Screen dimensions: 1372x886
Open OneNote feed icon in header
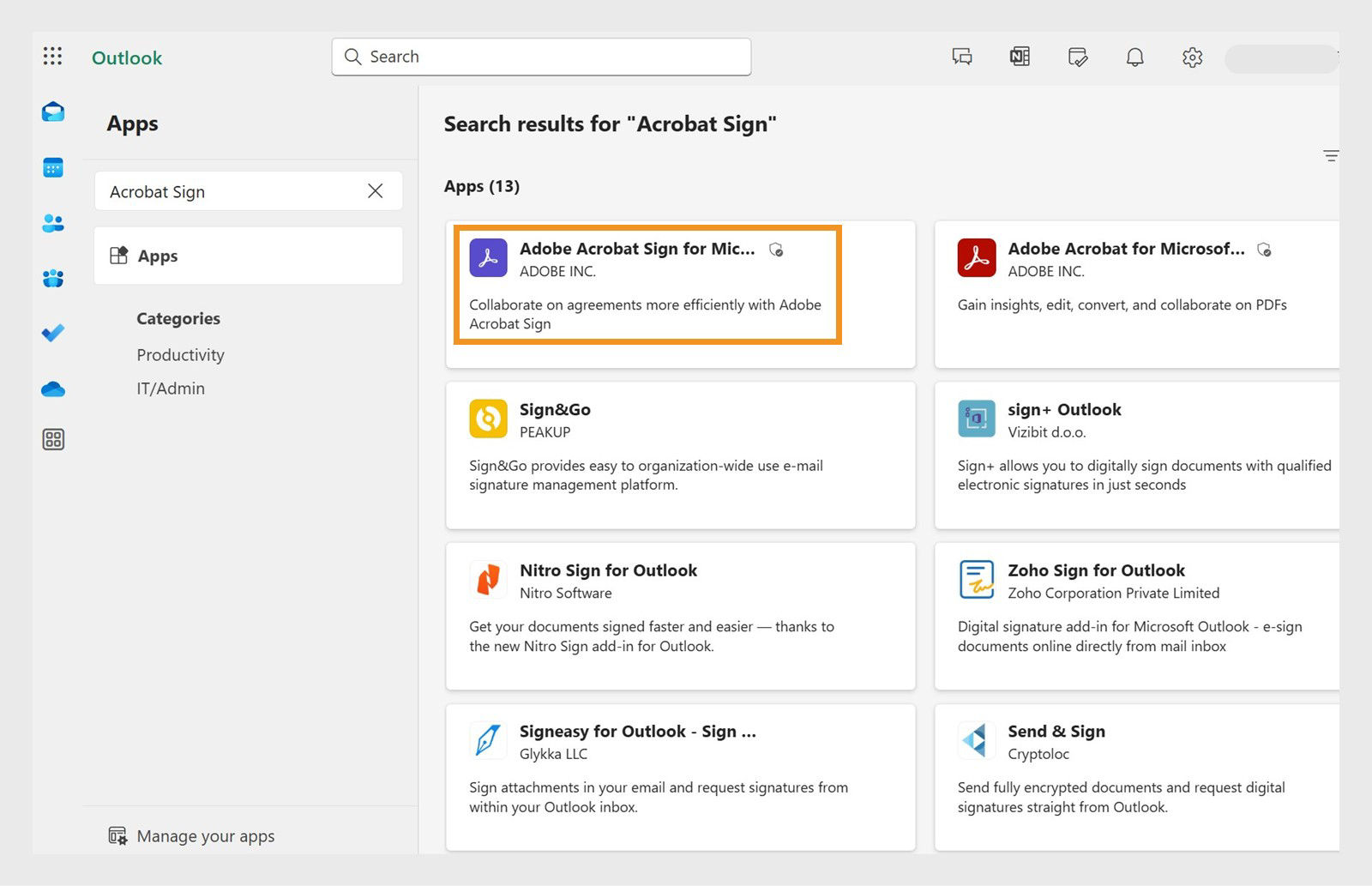coord(1020,57)
